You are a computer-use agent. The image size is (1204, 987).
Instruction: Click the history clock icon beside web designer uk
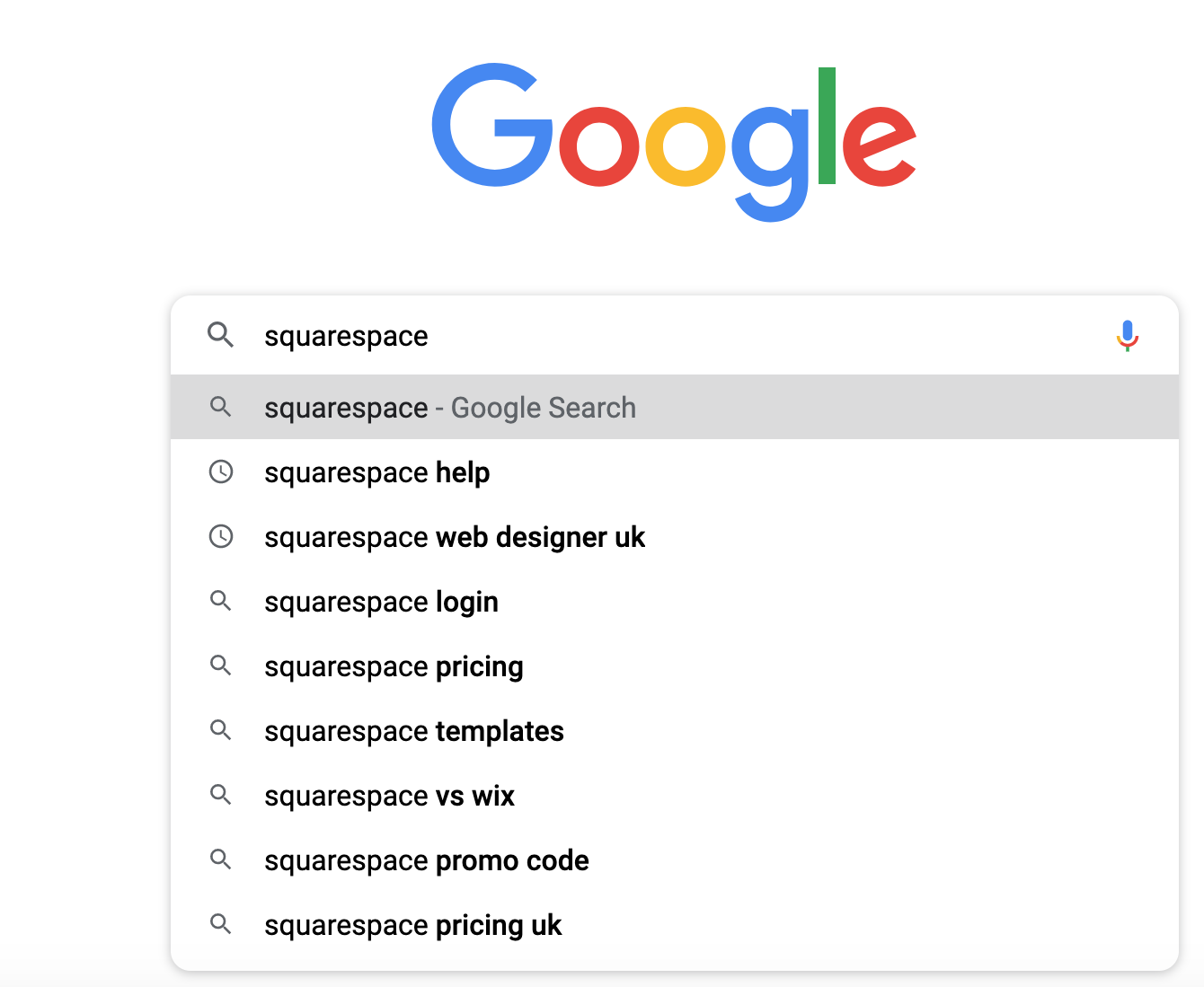[221, 536]
